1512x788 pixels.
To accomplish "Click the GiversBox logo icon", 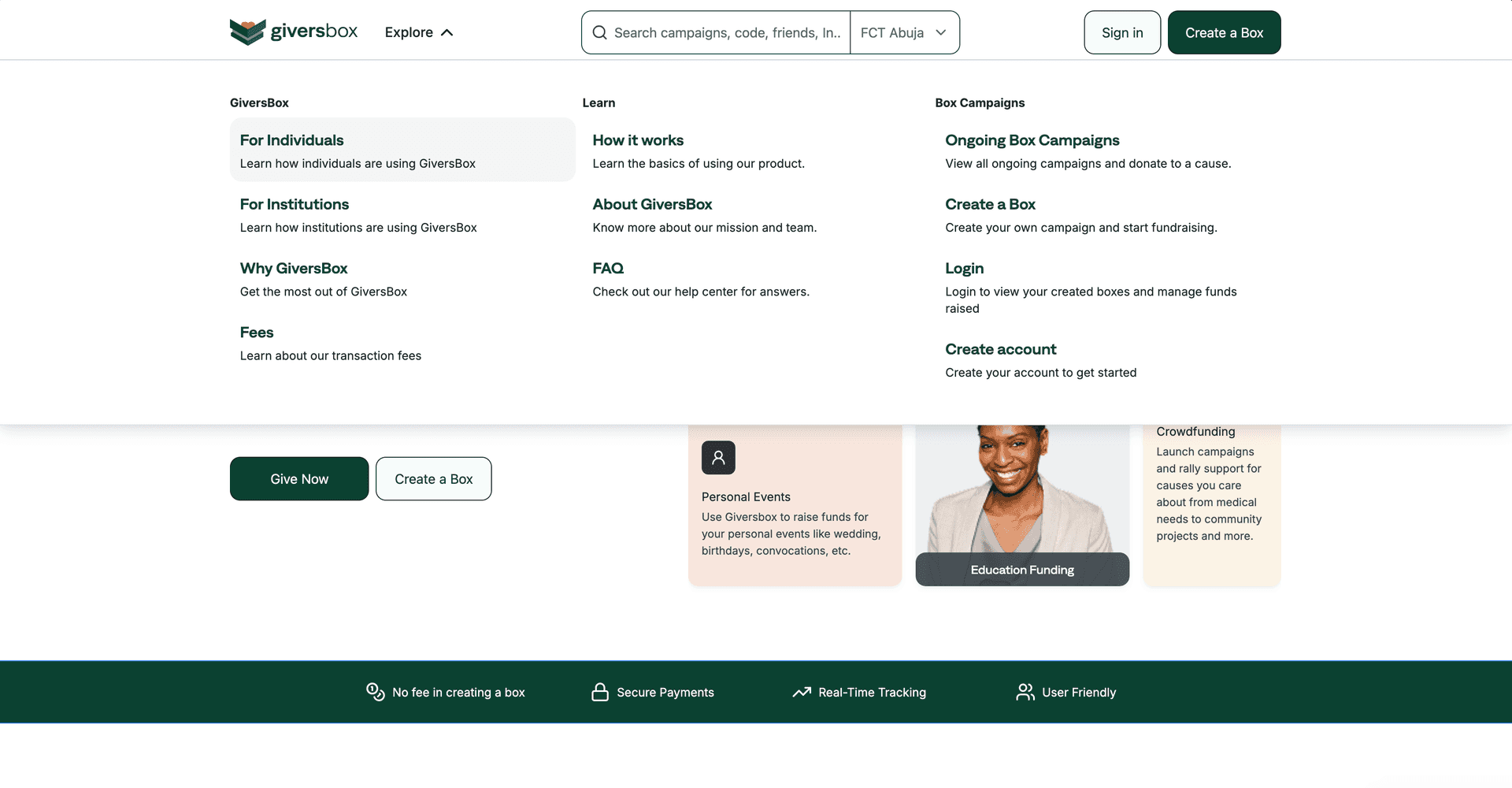I will 247,32.
